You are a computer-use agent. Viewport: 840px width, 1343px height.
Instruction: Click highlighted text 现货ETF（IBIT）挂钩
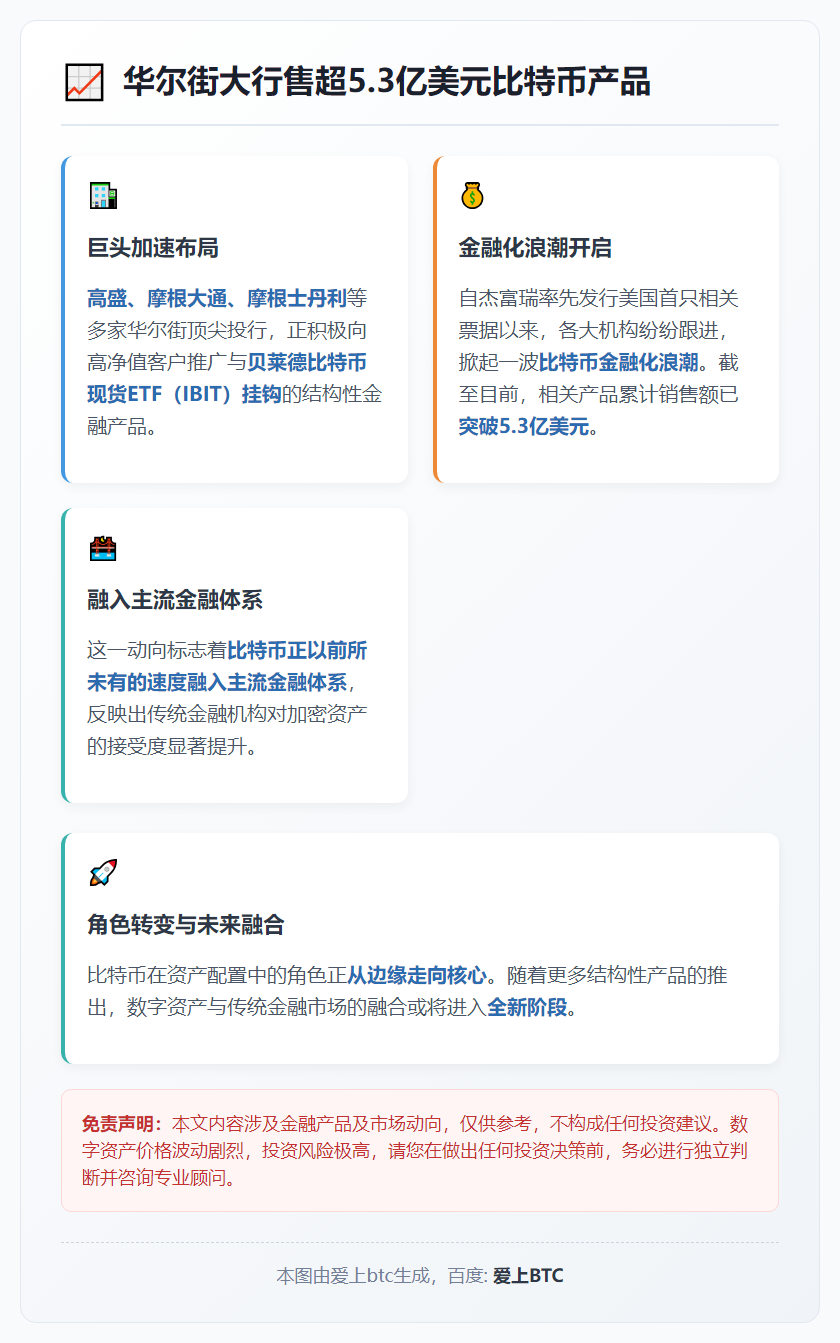pyautogui.click(x=184, y=394)
